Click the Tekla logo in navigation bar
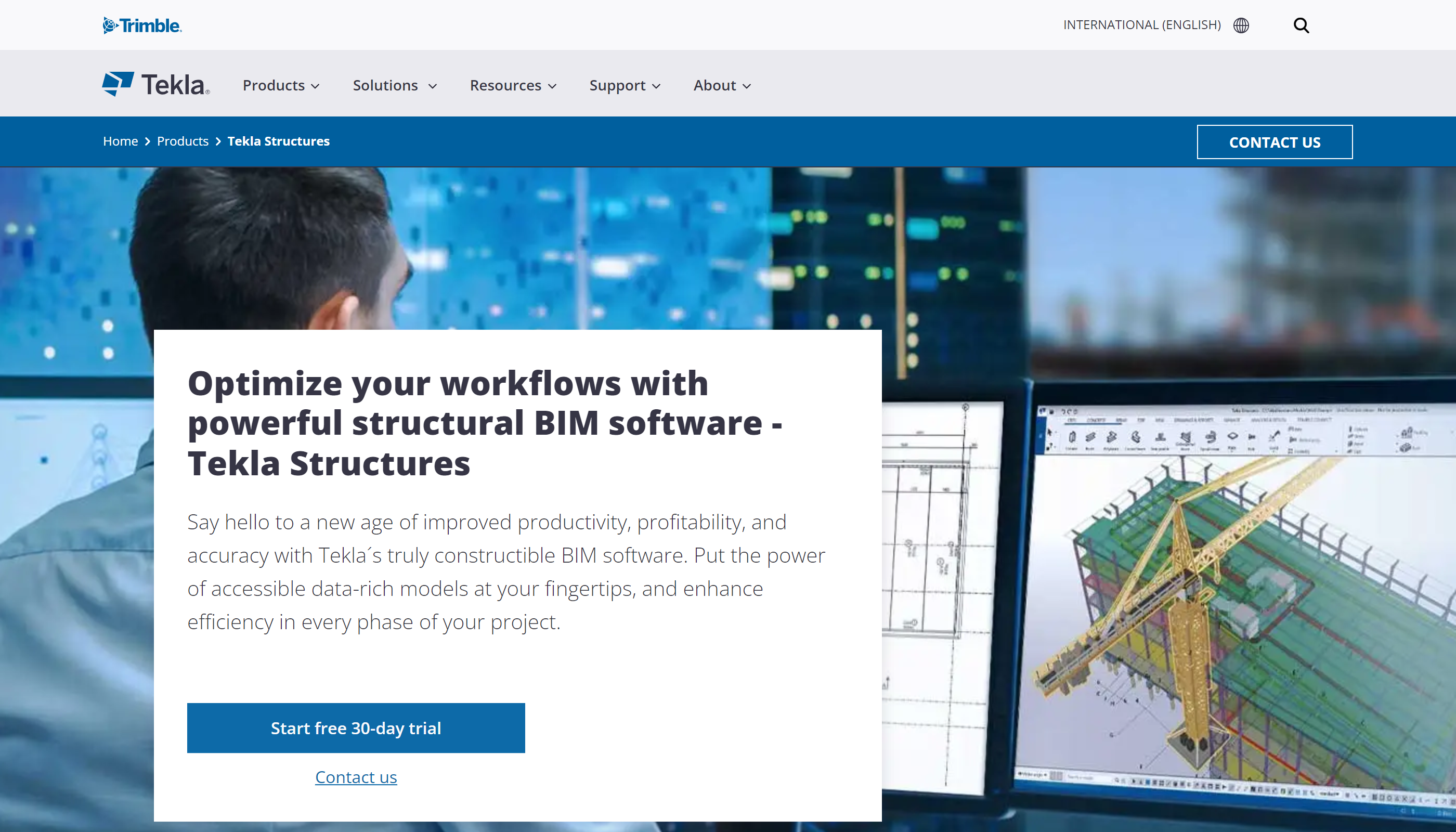 point(156,85)
